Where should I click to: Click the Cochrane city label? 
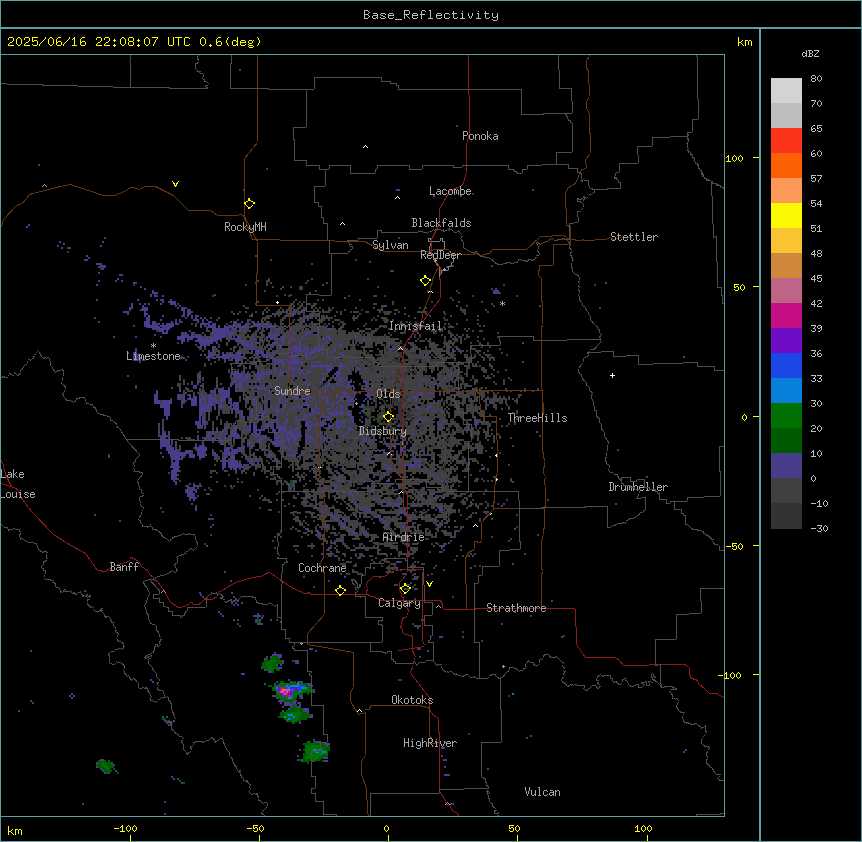pyautogui.click(x=322, y=568)
